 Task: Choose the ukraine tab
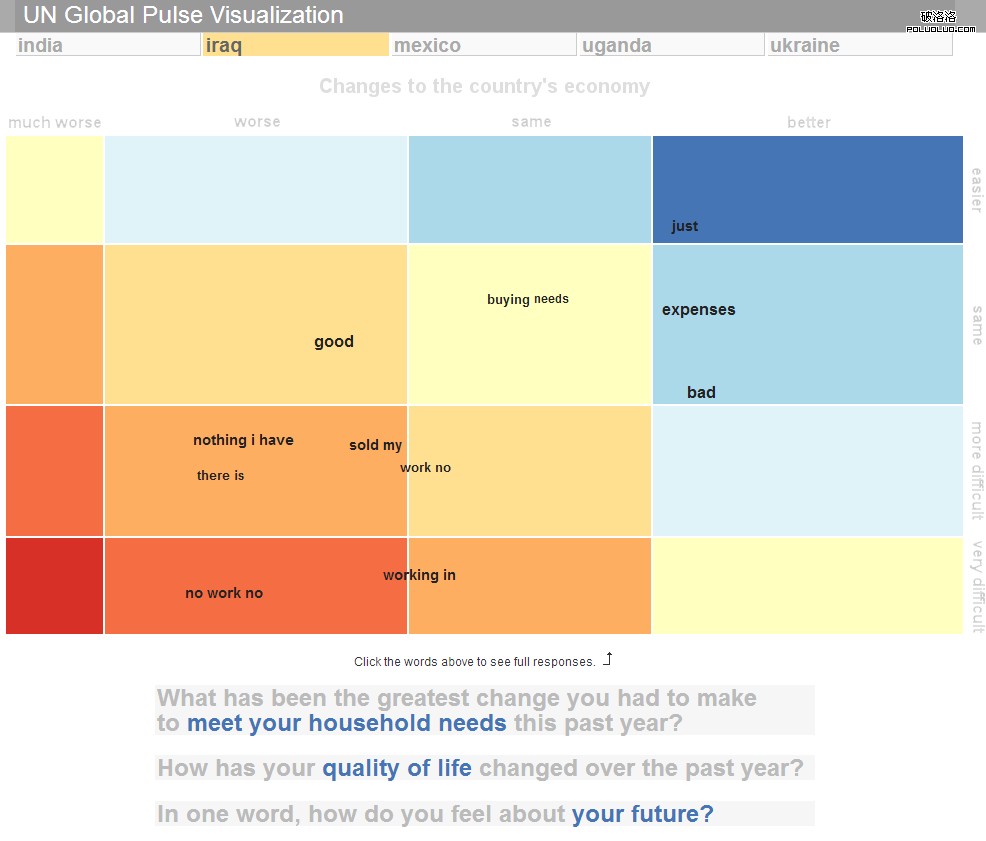(860, 45)
